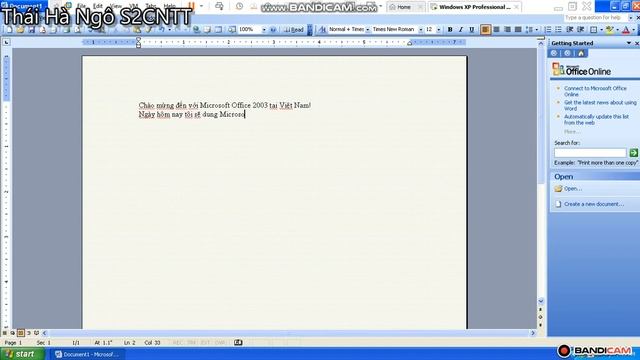Select Justify alignment
This screenshot has height=360, width=640.
(518, 30)
